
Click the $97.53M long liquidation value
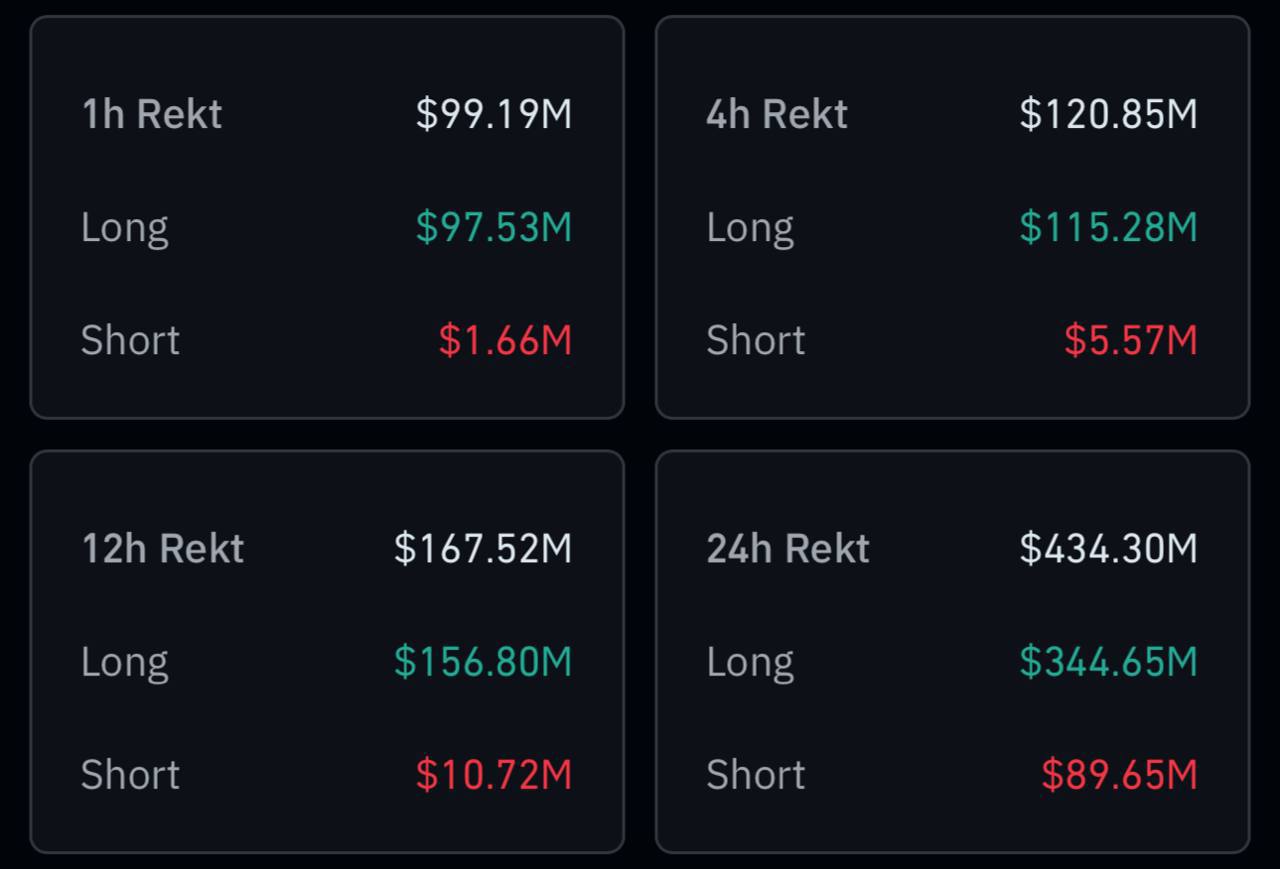(494, 227)
